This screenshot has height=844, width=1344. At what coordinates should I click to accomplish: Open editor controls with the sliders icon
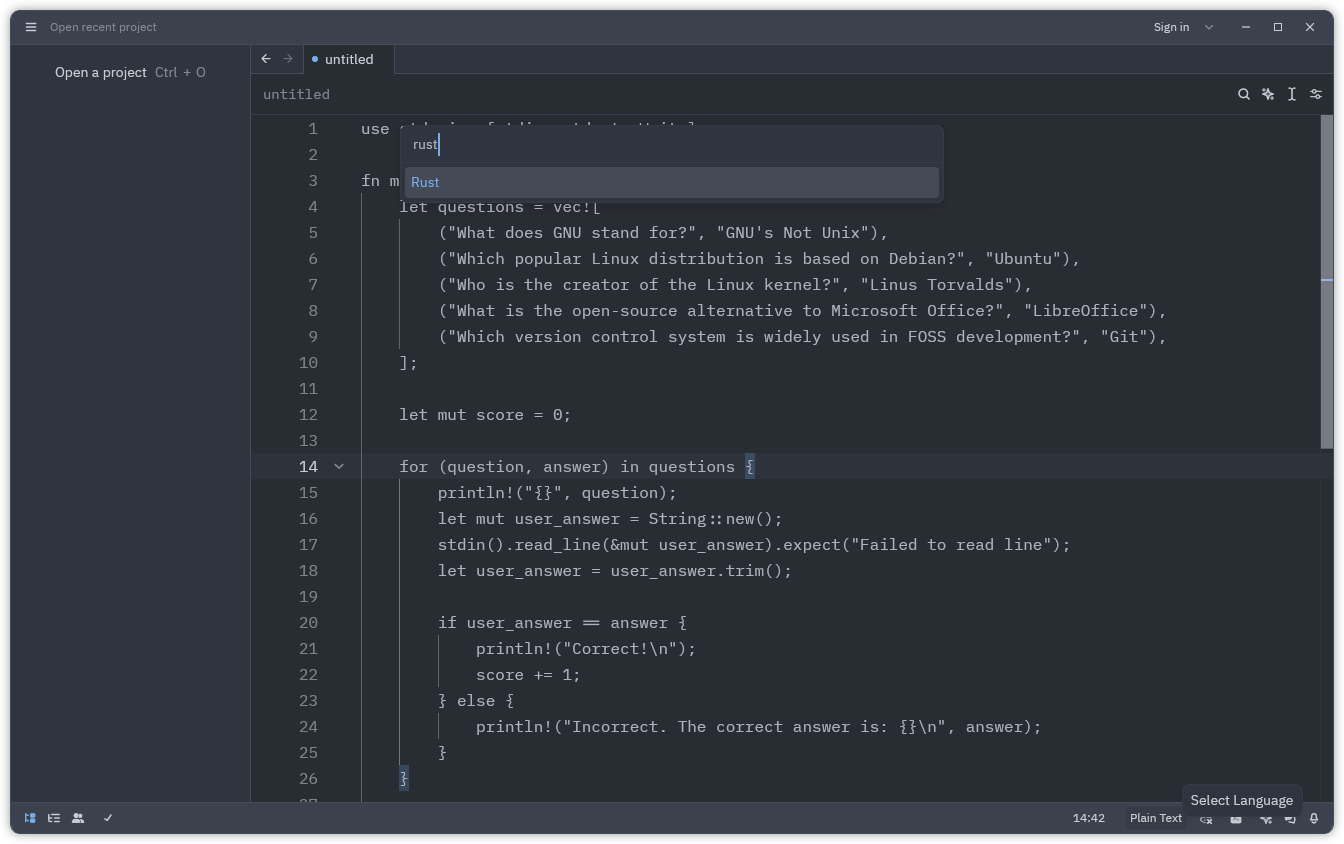[1315, 93]
